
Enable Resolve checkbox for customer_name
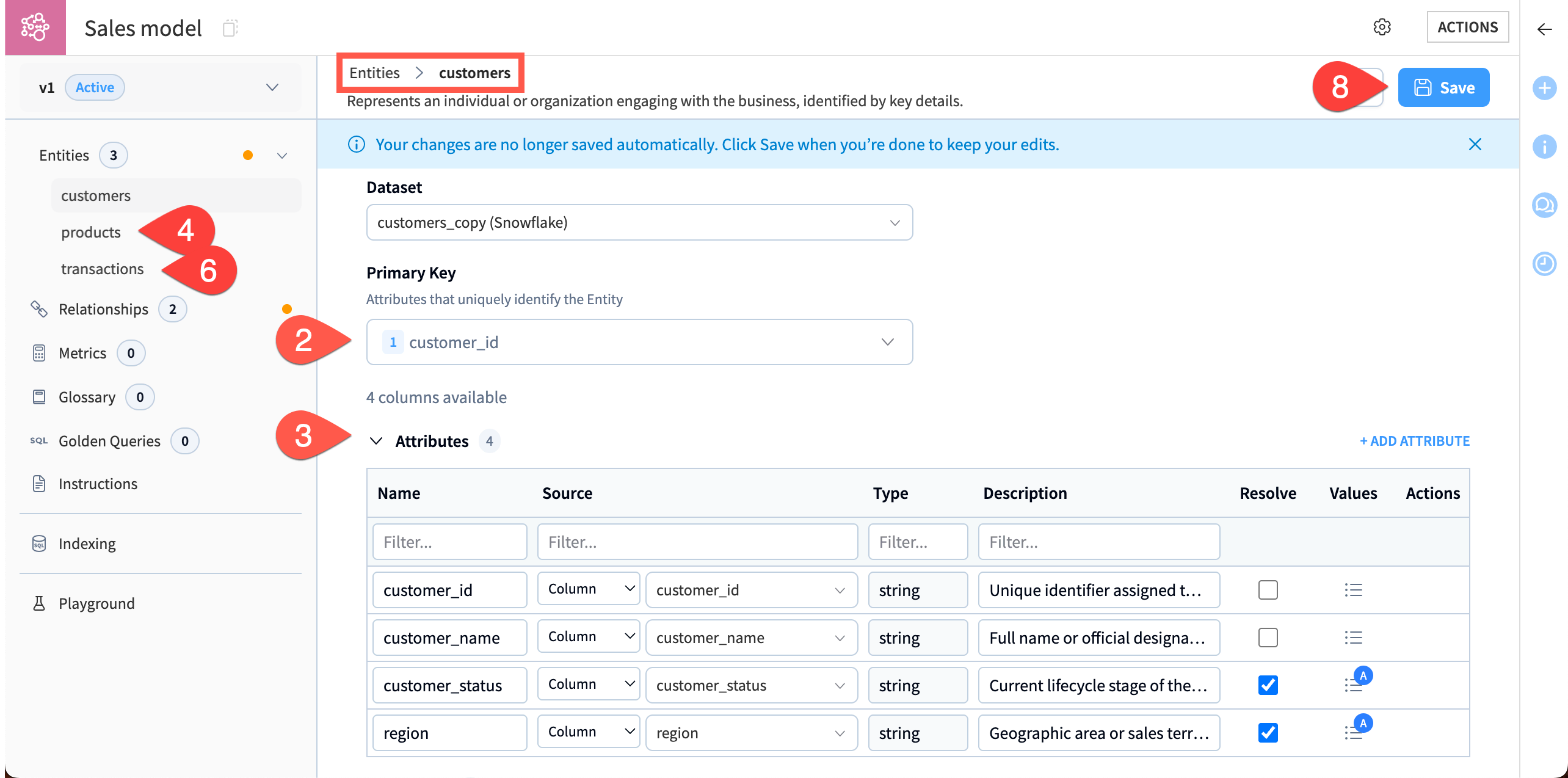1268,638
